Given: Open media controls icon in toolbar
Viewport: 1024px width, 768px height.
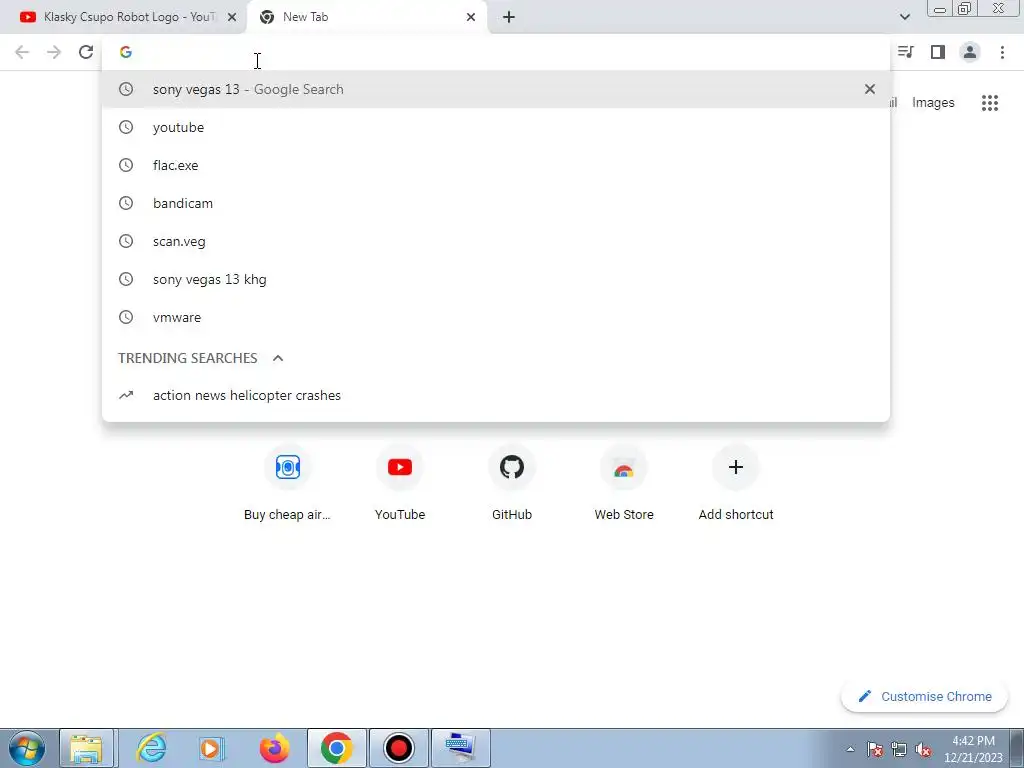Looking at the screenshot, I should coord(906,52).
